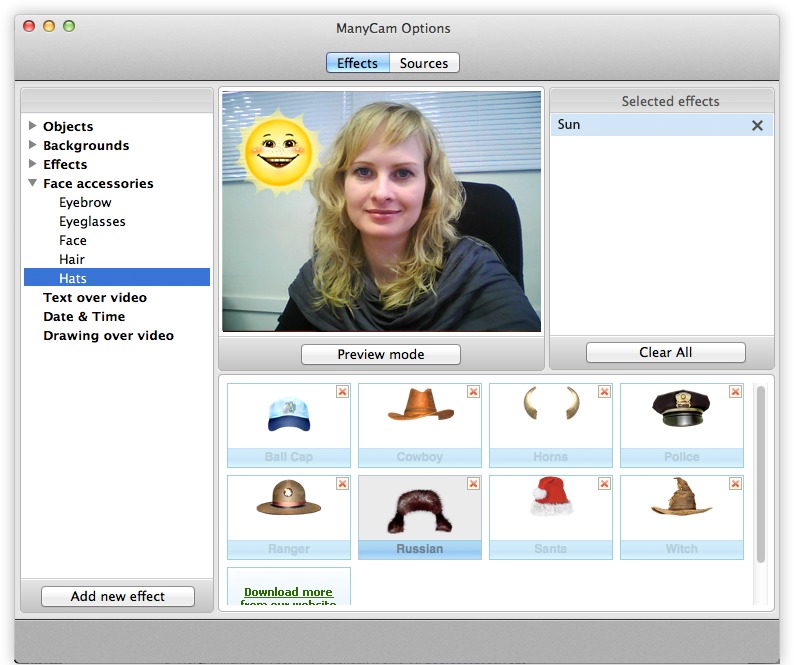794x665 pixels.
Task: Remove Sun from selected effects
Action: [757, 126]
